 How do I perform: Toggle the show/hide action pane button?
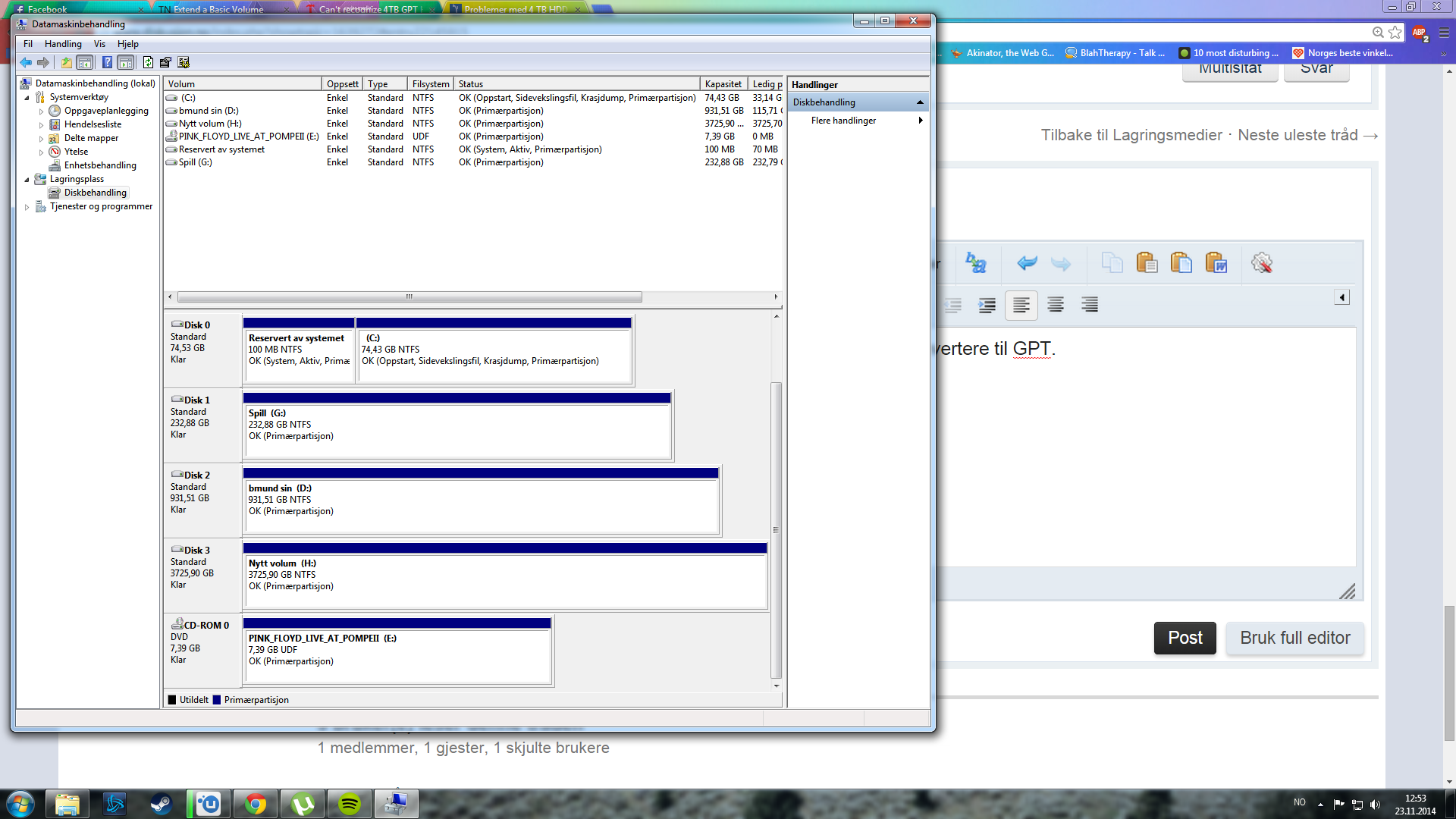coord(126,62)
